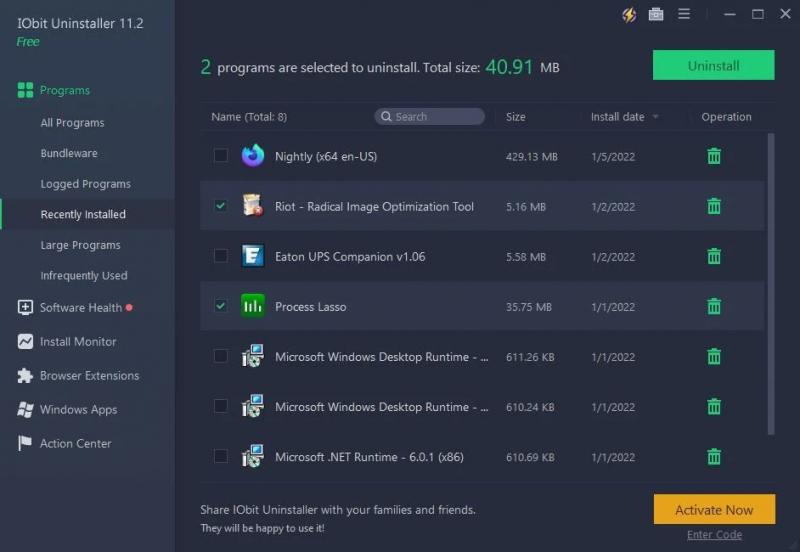Click the Enter Code link
The width and height of the screenshot is (800, 552).
pos(714,535)
